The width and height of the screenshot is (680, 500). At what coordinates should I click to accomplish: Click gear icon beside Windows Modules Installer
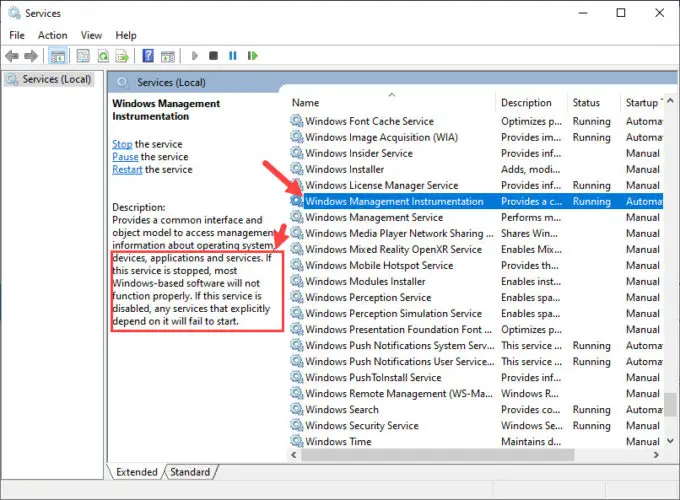pos(297,281)
